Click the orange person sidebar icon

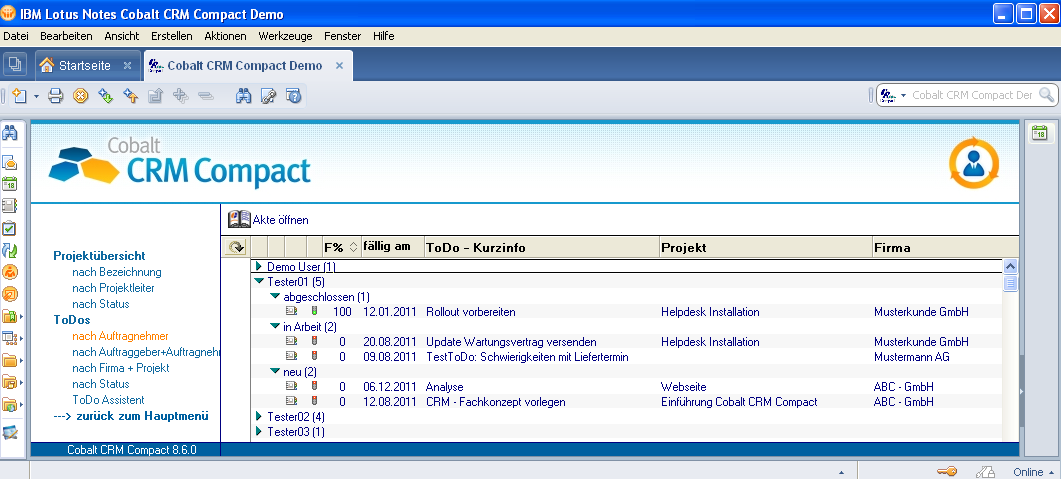click(9, 272)
